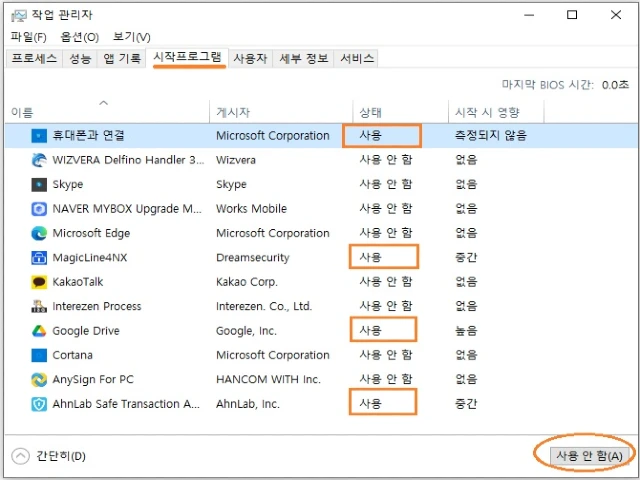This screenshot has width=640, height=480.
Task: Sort by the 게시자 column header
Action: click(x=281, y=112)
